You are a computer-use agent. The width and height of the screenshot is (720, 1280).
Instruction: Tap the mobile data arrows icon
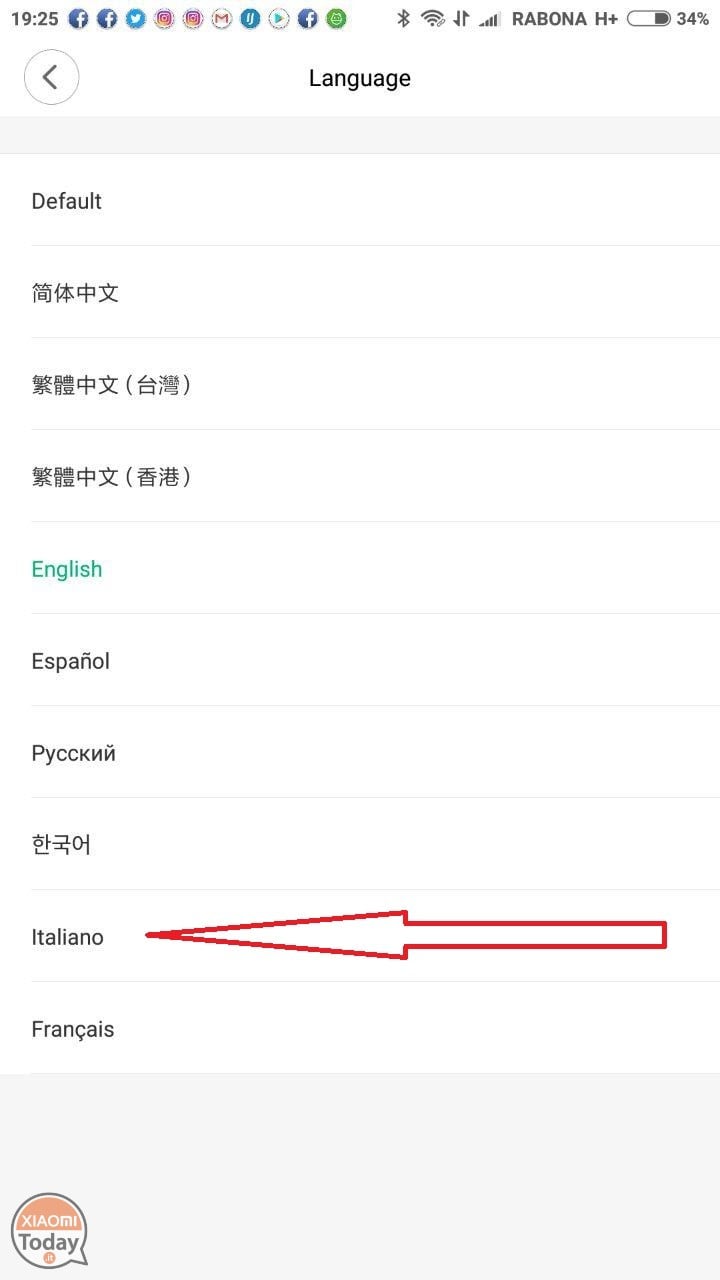click(x=461, y=18)
